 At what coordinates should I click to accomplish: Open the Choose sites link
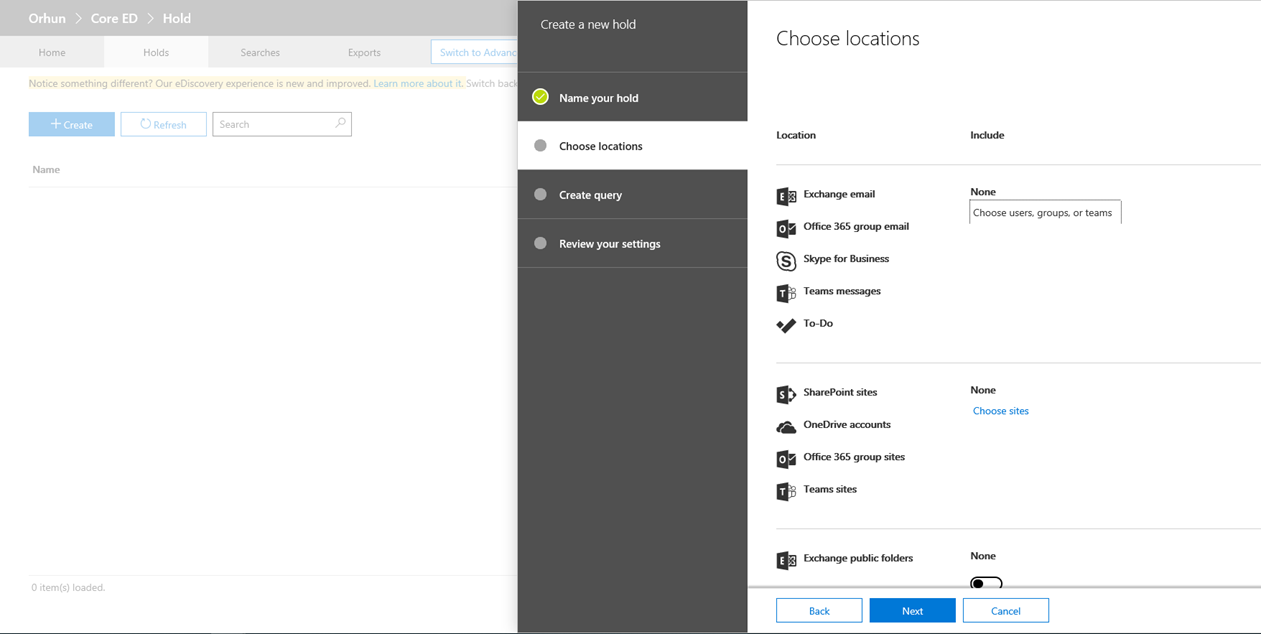click(x=1000, y=411)
